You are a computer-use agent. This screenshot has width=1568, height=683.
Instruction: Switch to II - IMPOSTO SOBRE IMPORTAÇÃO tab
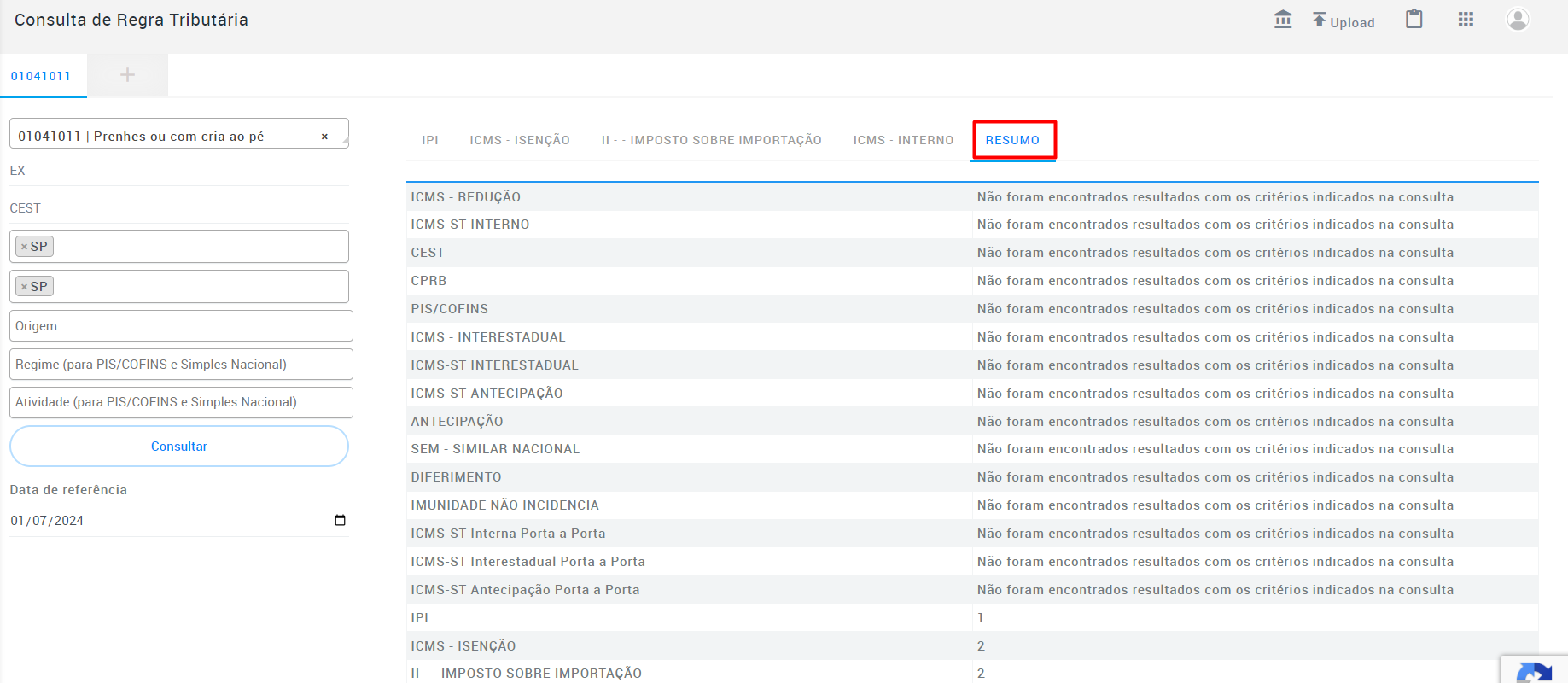coord(712,140)
